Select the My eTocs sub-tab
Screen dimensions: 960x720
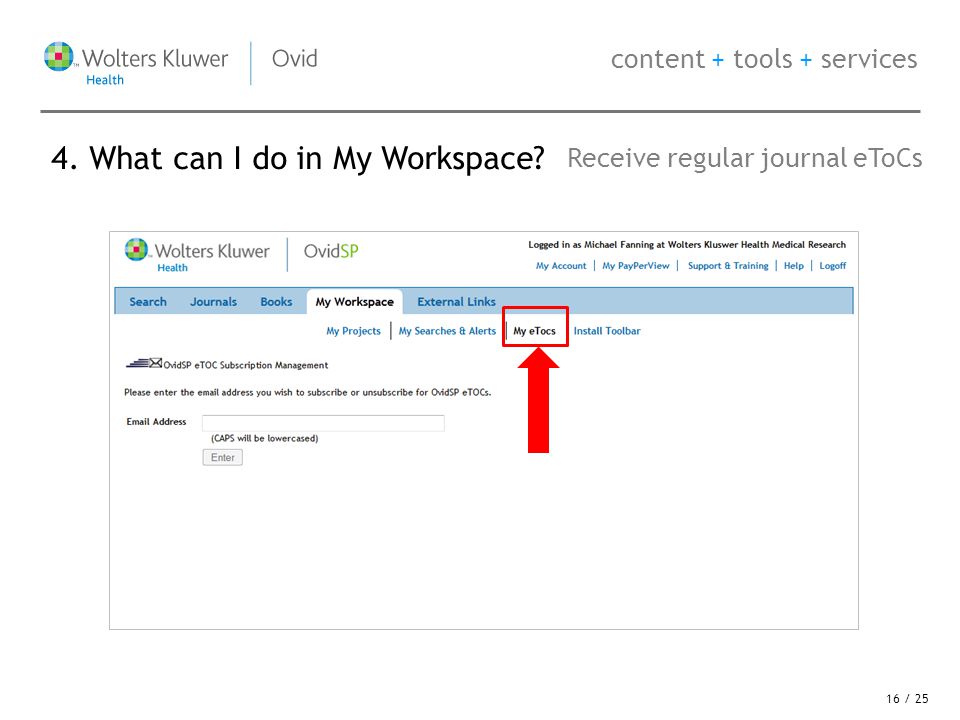click(x=534, y=331)
